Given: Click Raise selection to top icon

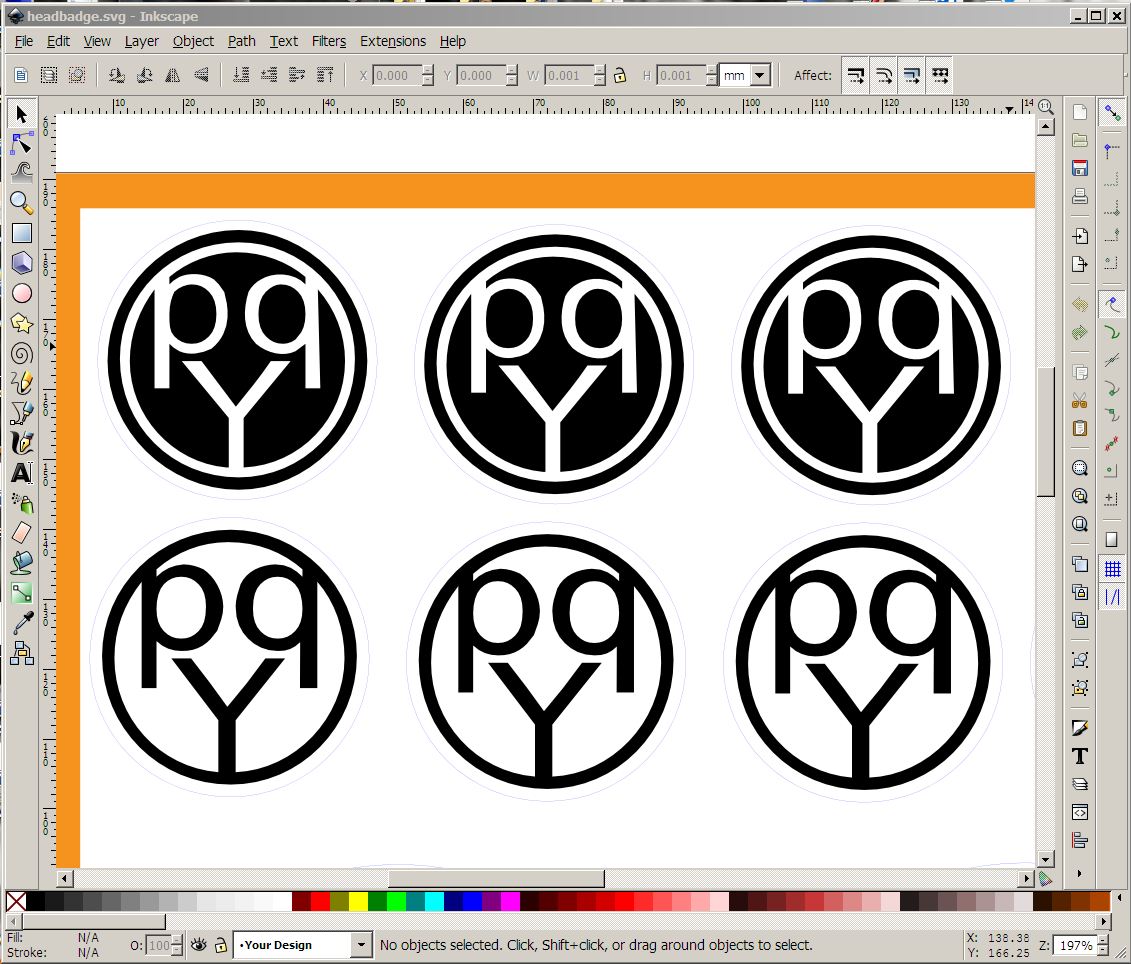Looking at the screenshot, I should tap(325, 75).
